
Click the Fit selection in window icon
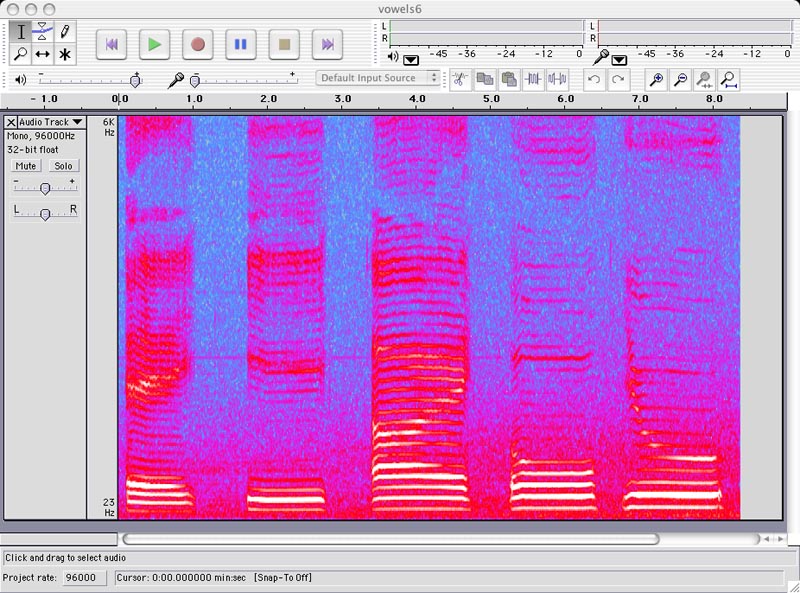[x=705, y=79]
